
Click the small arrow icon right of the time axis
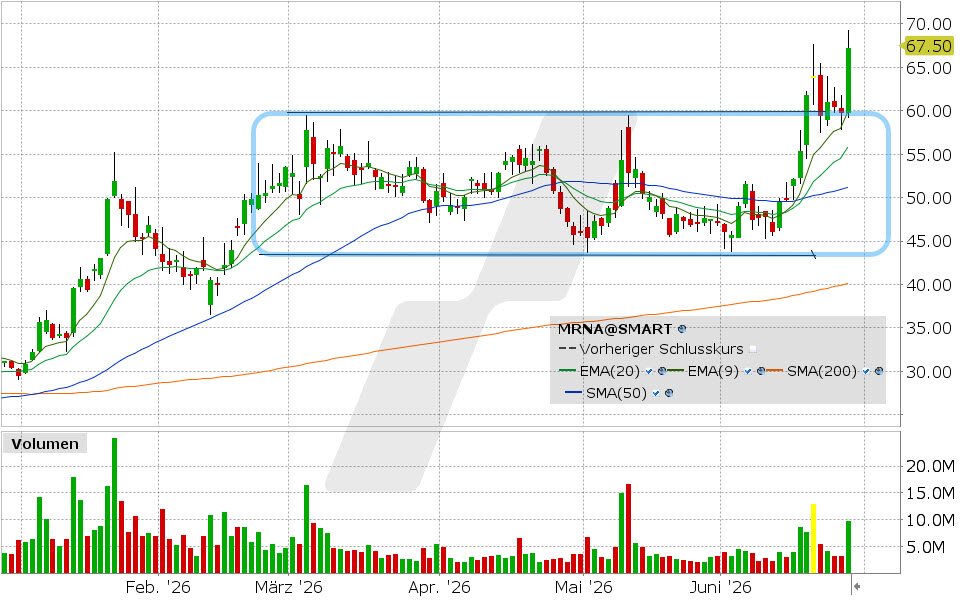pos(857,587)
